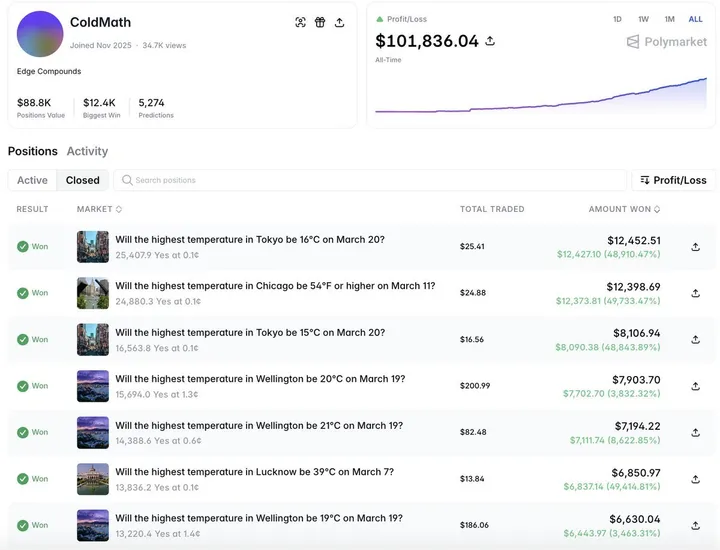Viewport: 720px width, 550px height.
Task: Click the $12.4K Biggest Win stat
Action: pyautogui.click(x=101, y=108)
